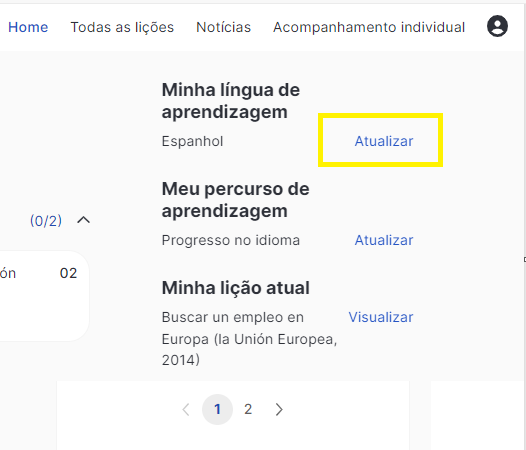Viewport: 526px width, 450px height.
Task: Click the Buscar un empleo en Europa lesson title
Action: tap(249, 338)
